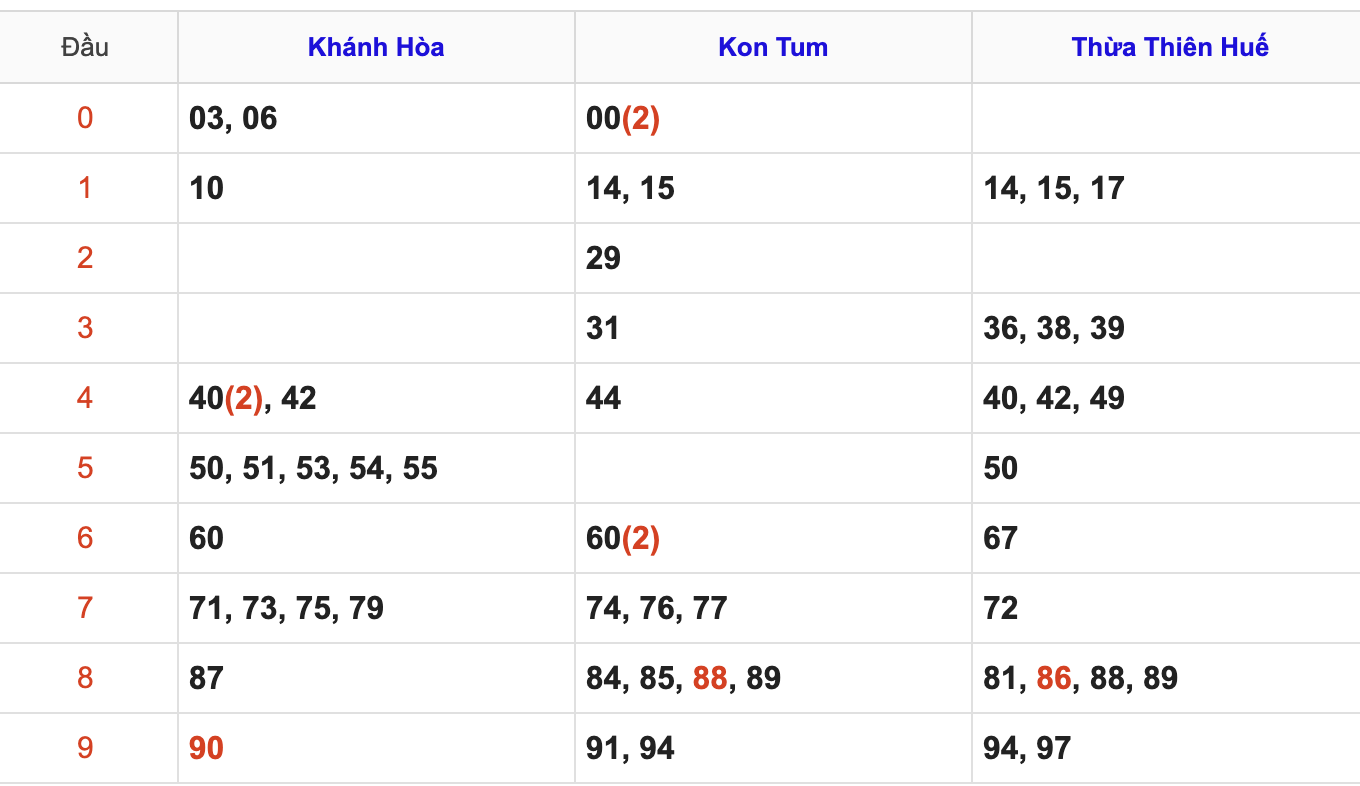Open the Thừa Thiên Huế province link
This screenshot has width=1360, height=786.
pyautogui.click(x=1170, y=47)
